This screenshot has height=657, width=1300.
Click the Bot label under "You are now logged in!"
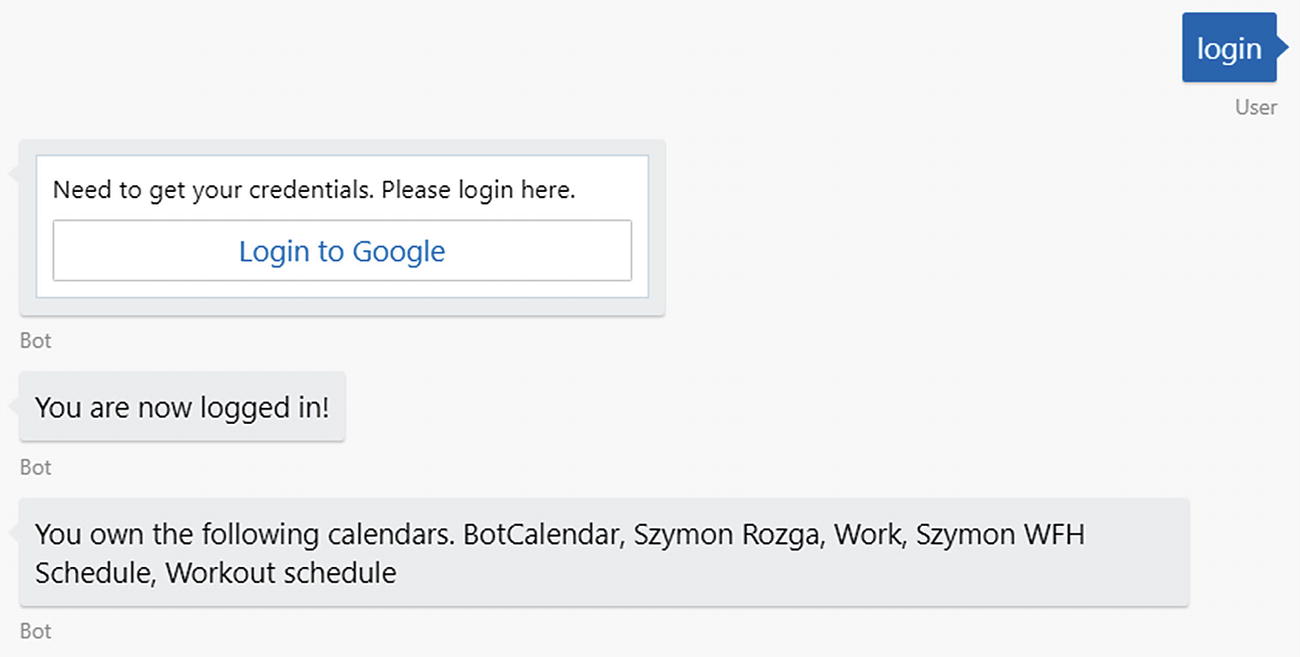click(x=35, y=467)
